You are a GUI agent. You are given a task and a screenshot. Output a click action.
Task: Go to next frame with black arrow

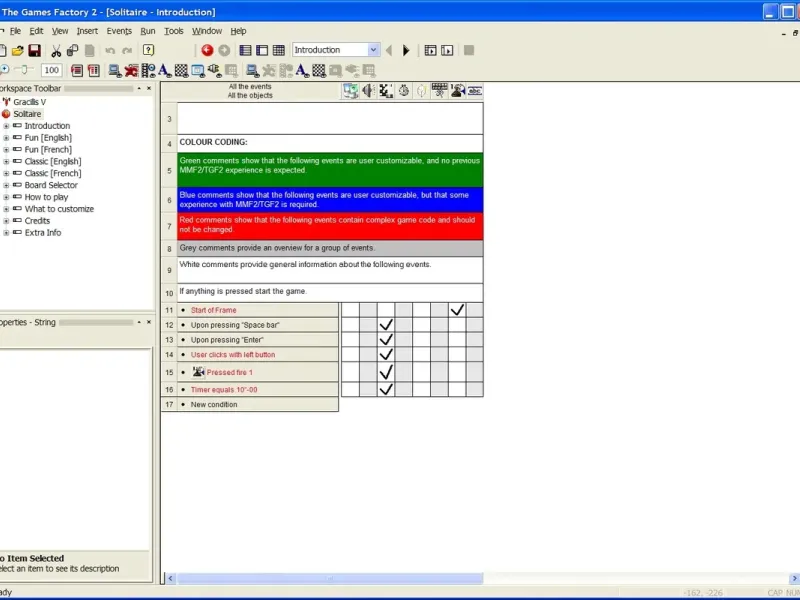[x=406, y=50]
